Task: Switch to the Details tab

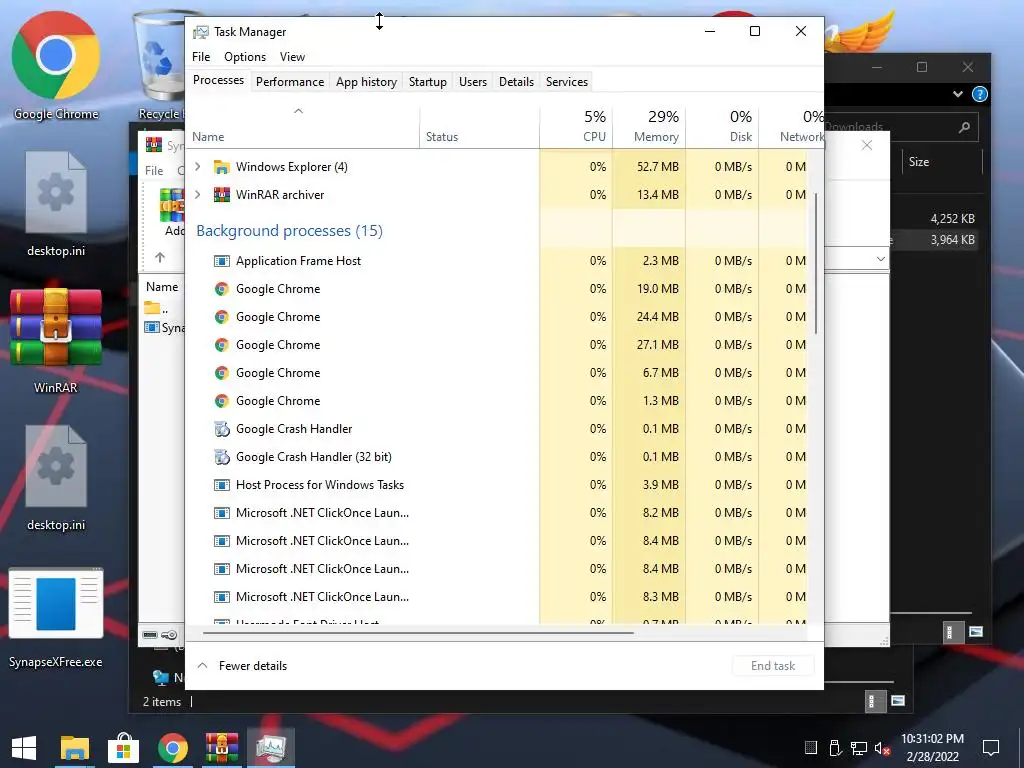Action: (x=517, y=82)
